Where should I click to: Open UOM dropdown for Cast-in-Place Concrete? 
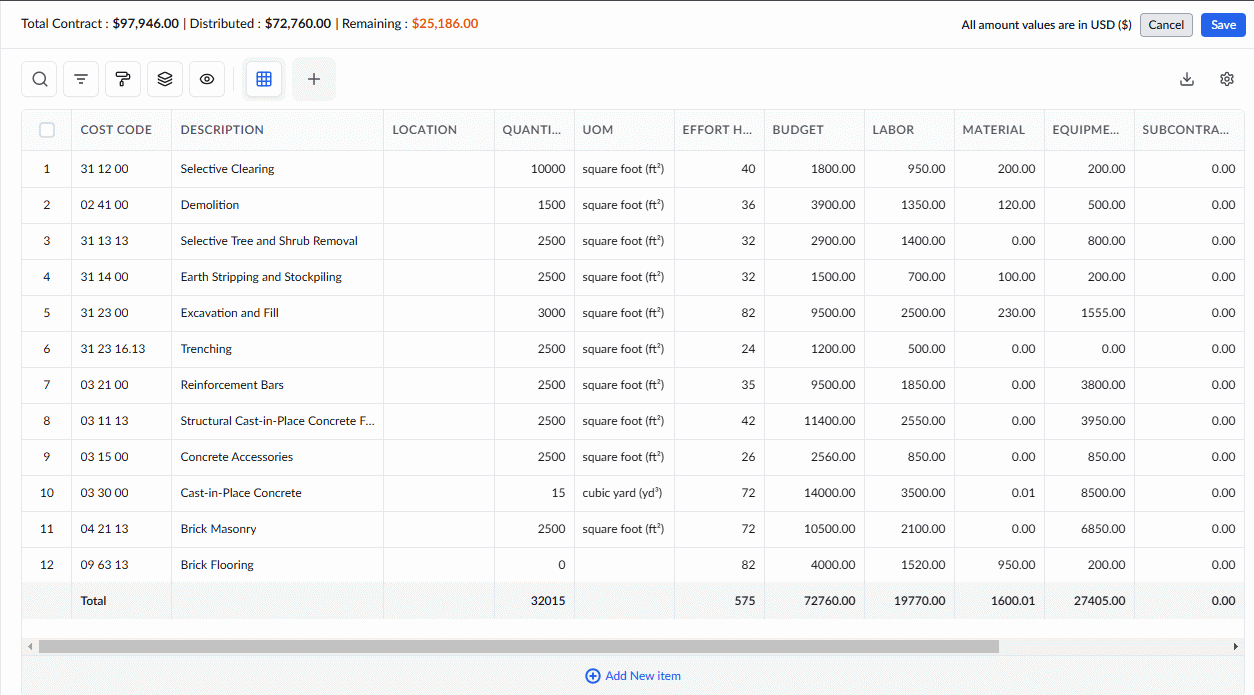tap(624, 493)
